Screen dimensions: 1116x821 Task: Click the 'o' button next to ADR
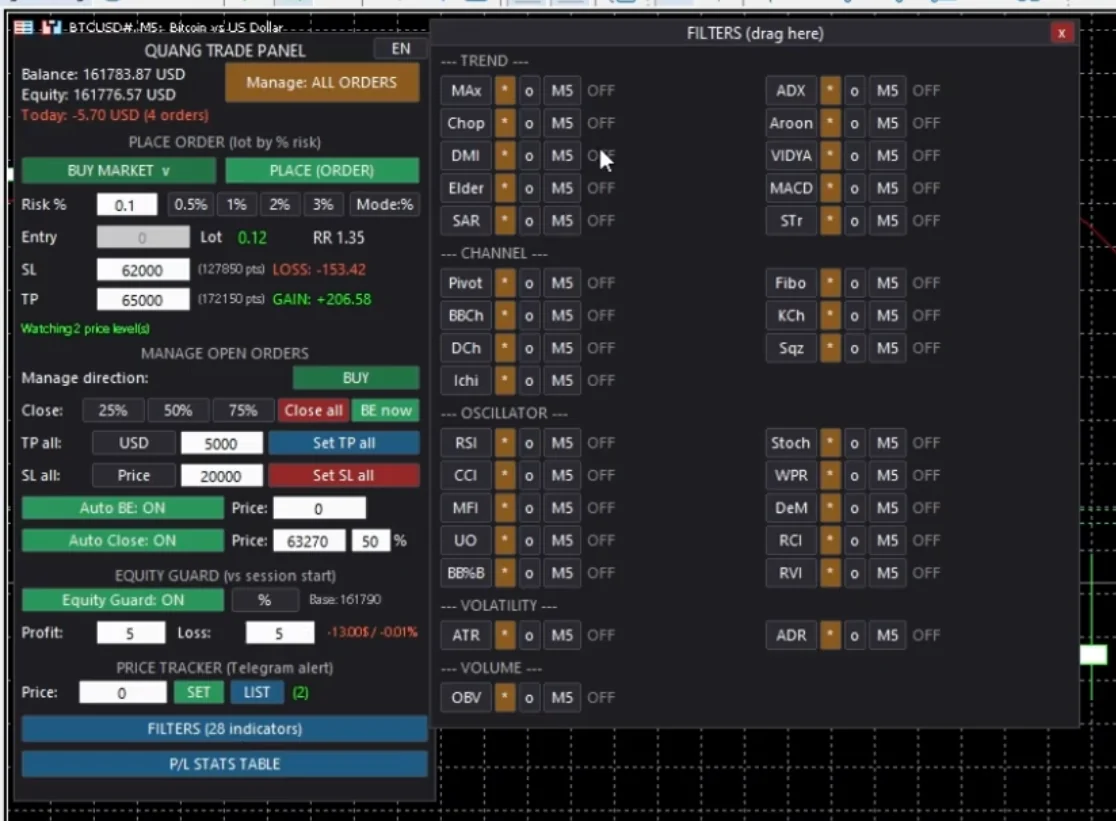854,635
